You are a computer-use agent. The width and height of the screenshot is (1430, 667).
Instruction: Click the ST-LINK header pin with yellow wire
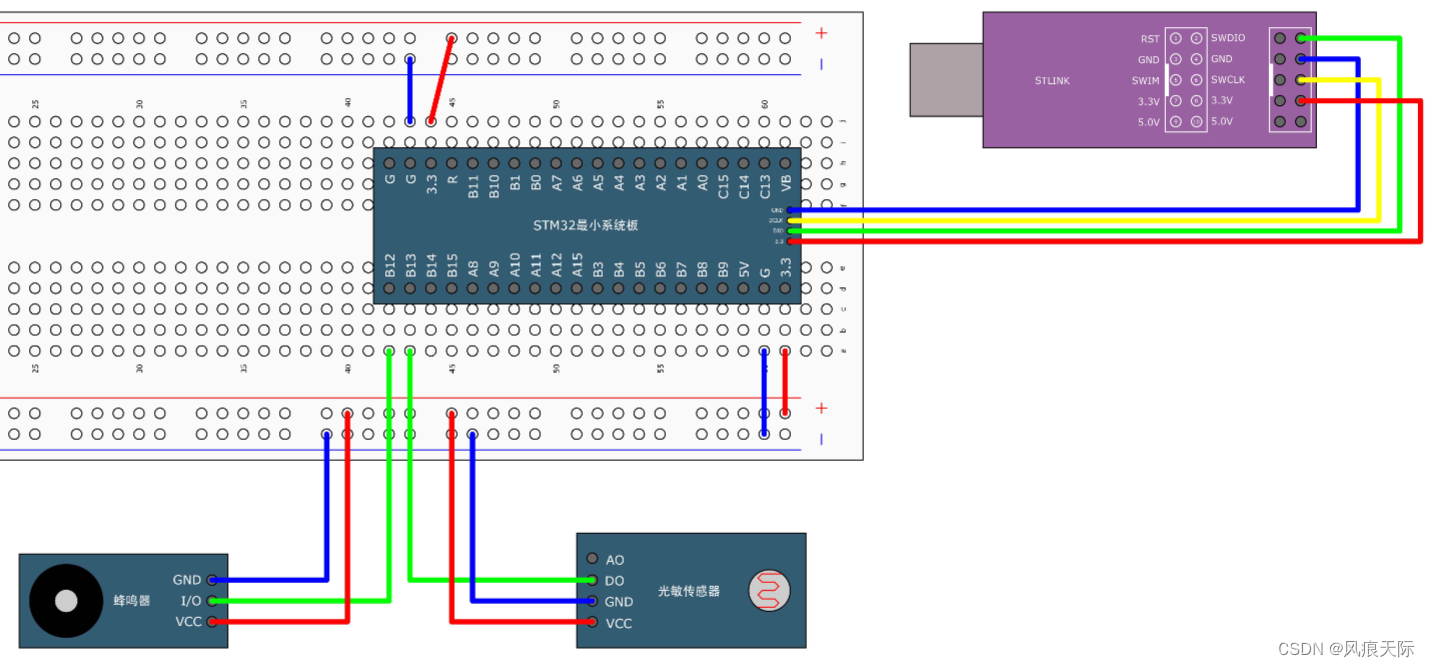1300,79
